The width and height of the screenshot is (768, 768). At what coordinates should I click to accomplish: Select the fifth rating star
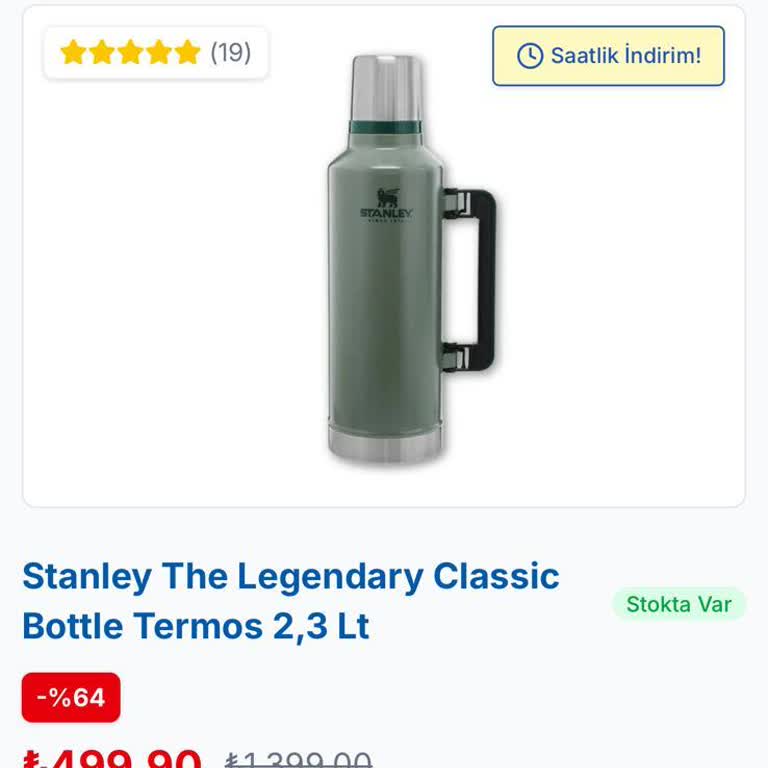[x=188, y=52]
